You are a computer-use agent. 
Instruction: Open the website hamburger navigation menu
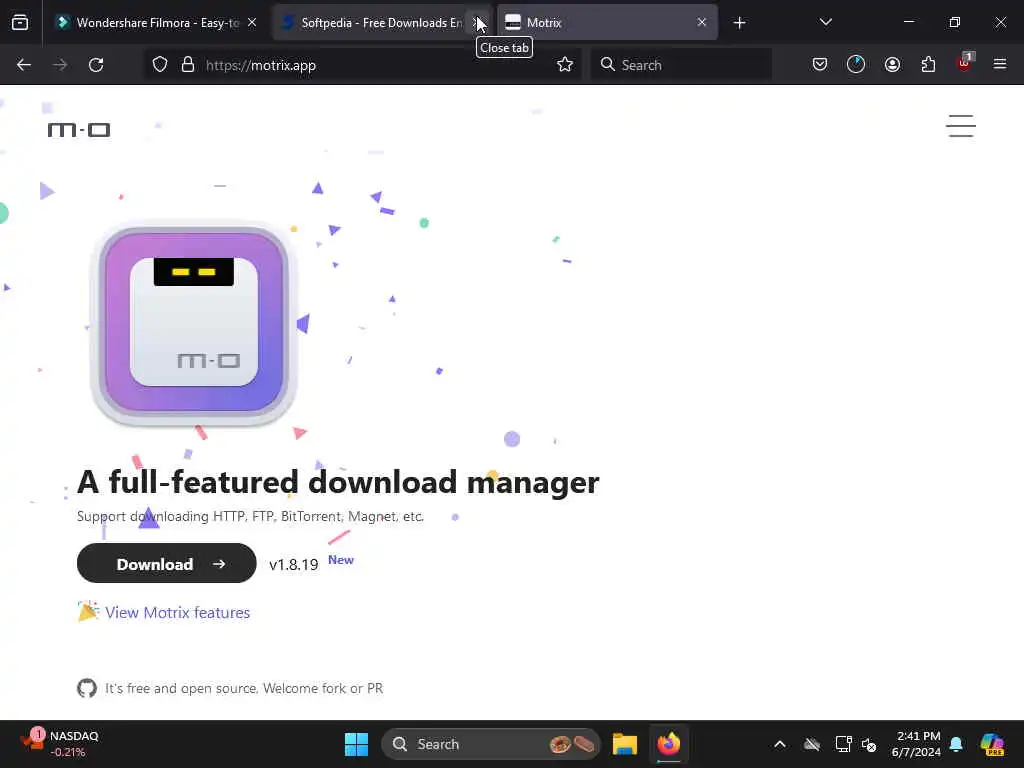[x=961, y=126]
